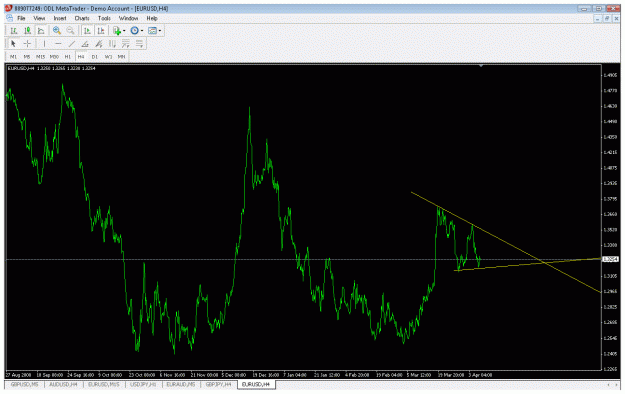Switch to the EURAUD,M5 chart tab
This screenshot has width=625, height=394.
pos(181,384)
